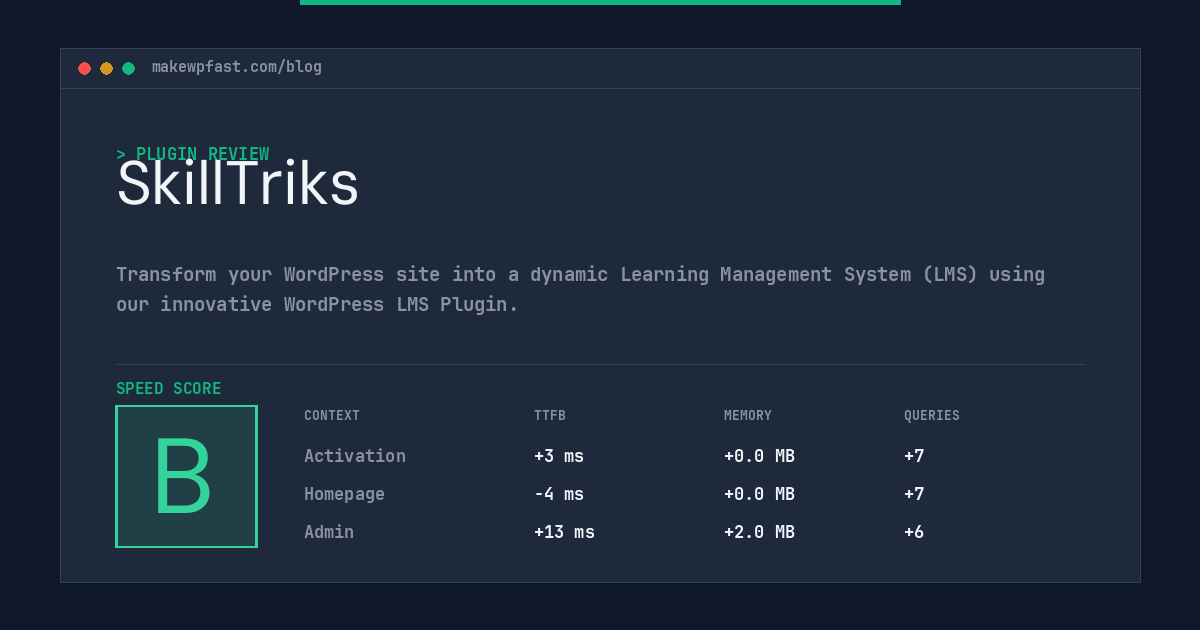Click Admin memory value '+2.0 MB'
Screen dimensions: 1200x630
[x=759, y=532]
